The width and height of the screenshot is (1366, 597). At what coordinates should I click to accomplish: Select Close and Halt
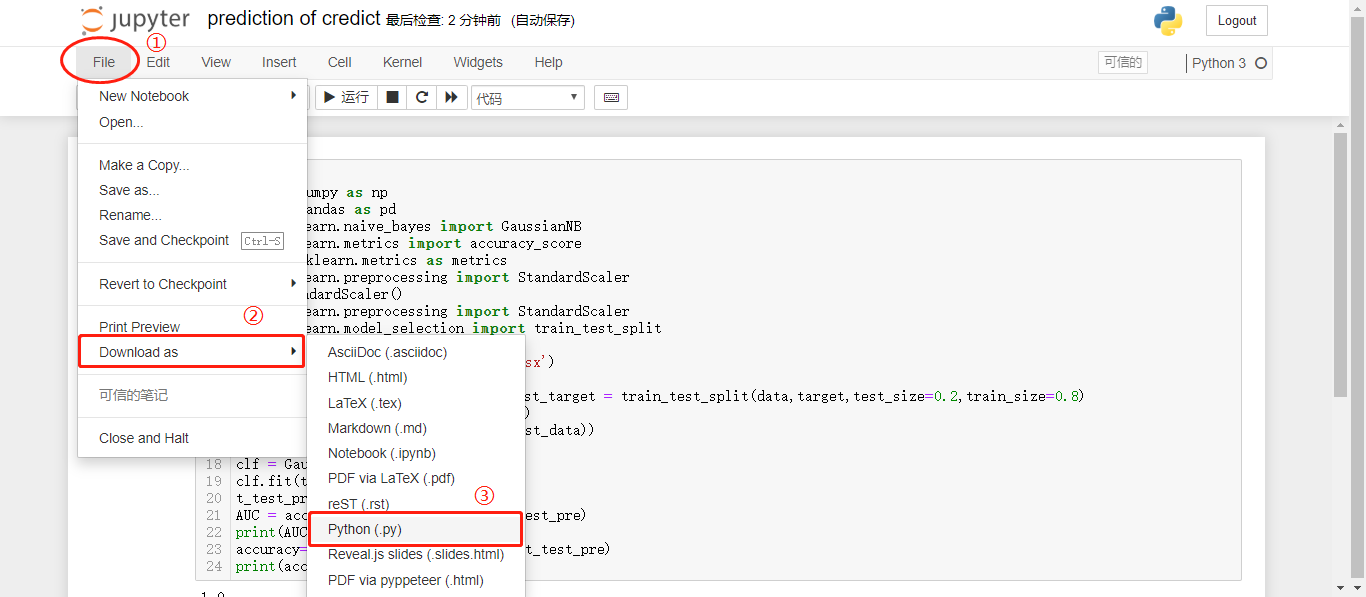point(143,437)
